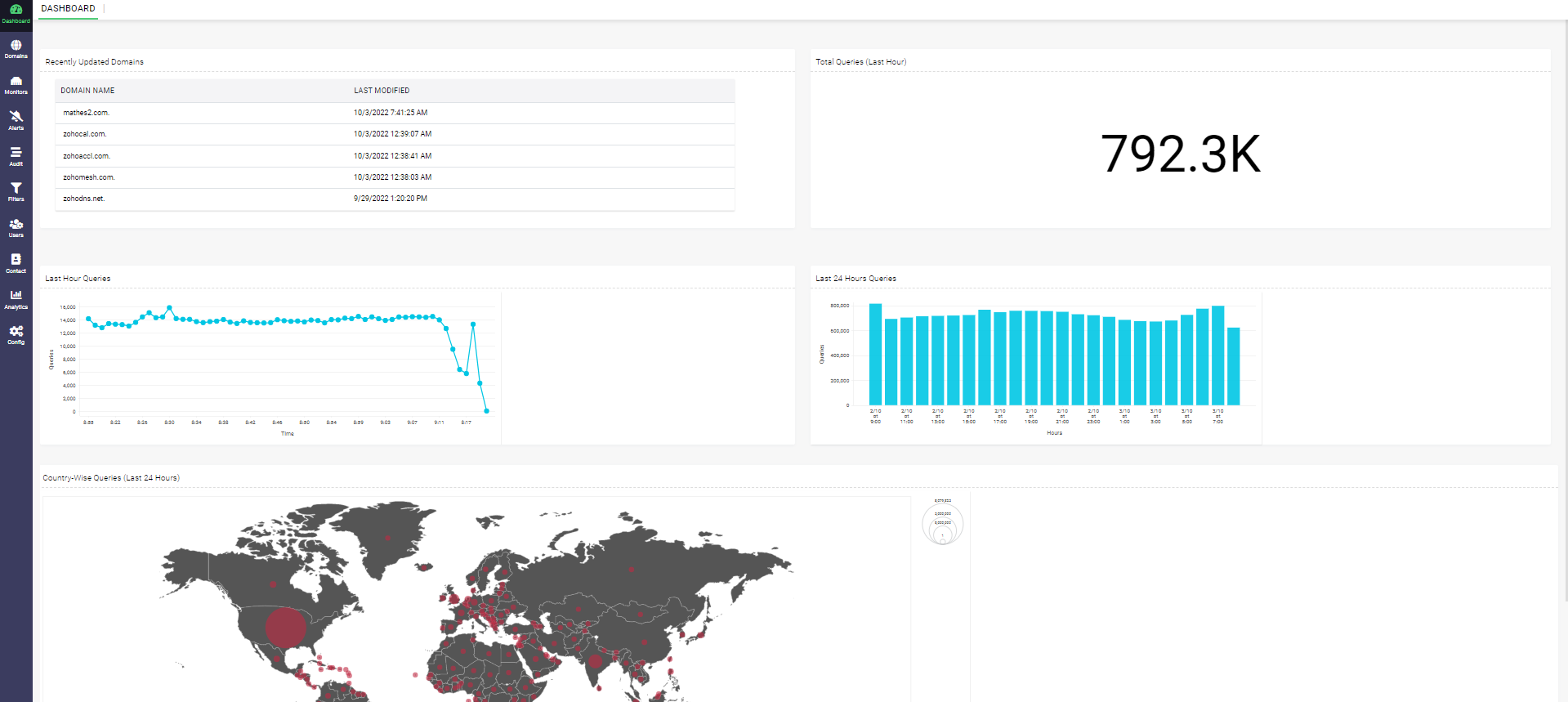This screenshot has height=702, width=1568.
Task: Click the DOMAIN NAME column header
Action: coord(87,91)
